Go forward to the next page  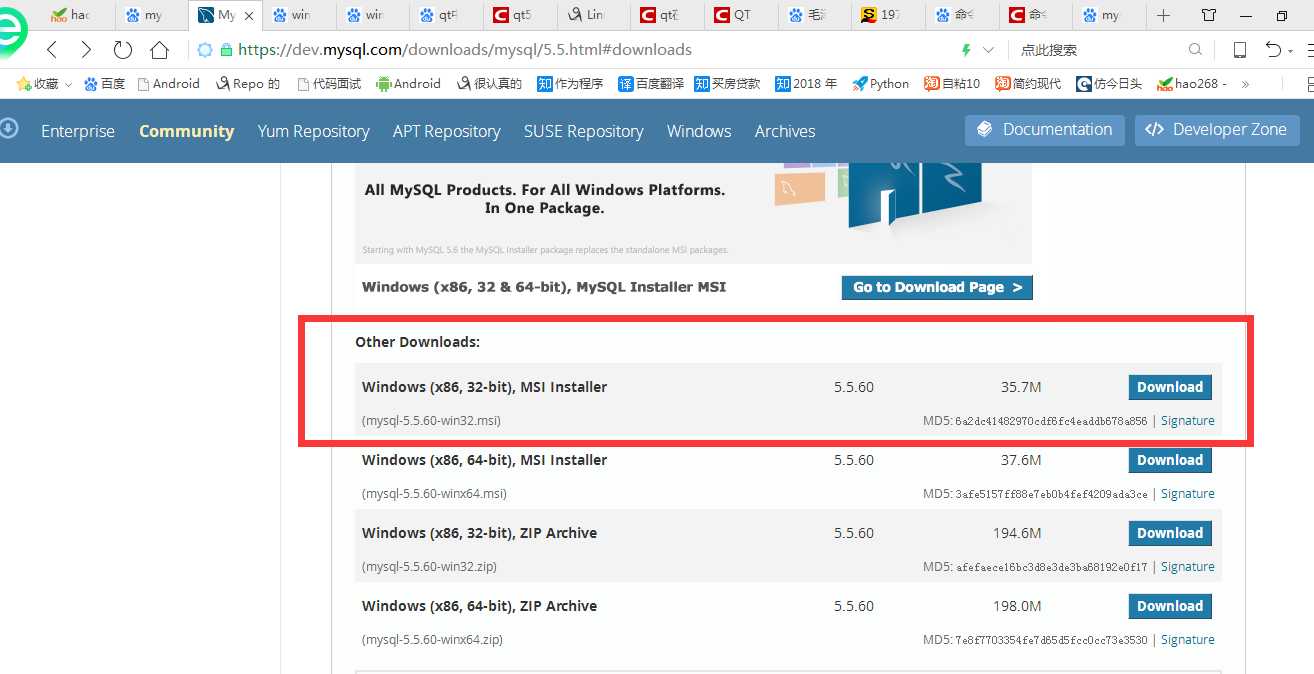(x=86, y=50)
